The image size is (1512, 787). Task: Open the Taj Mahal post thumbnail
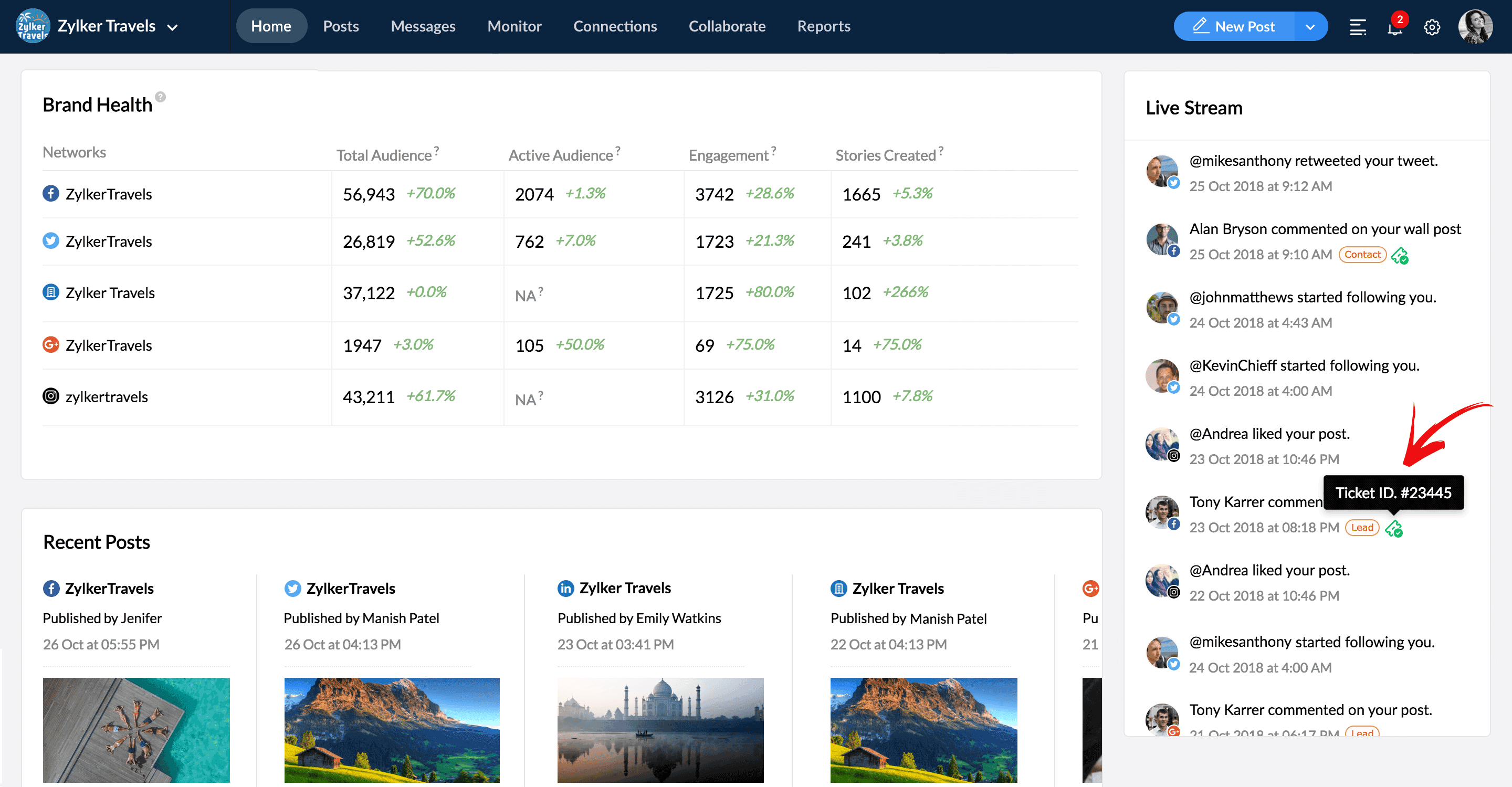660,729
